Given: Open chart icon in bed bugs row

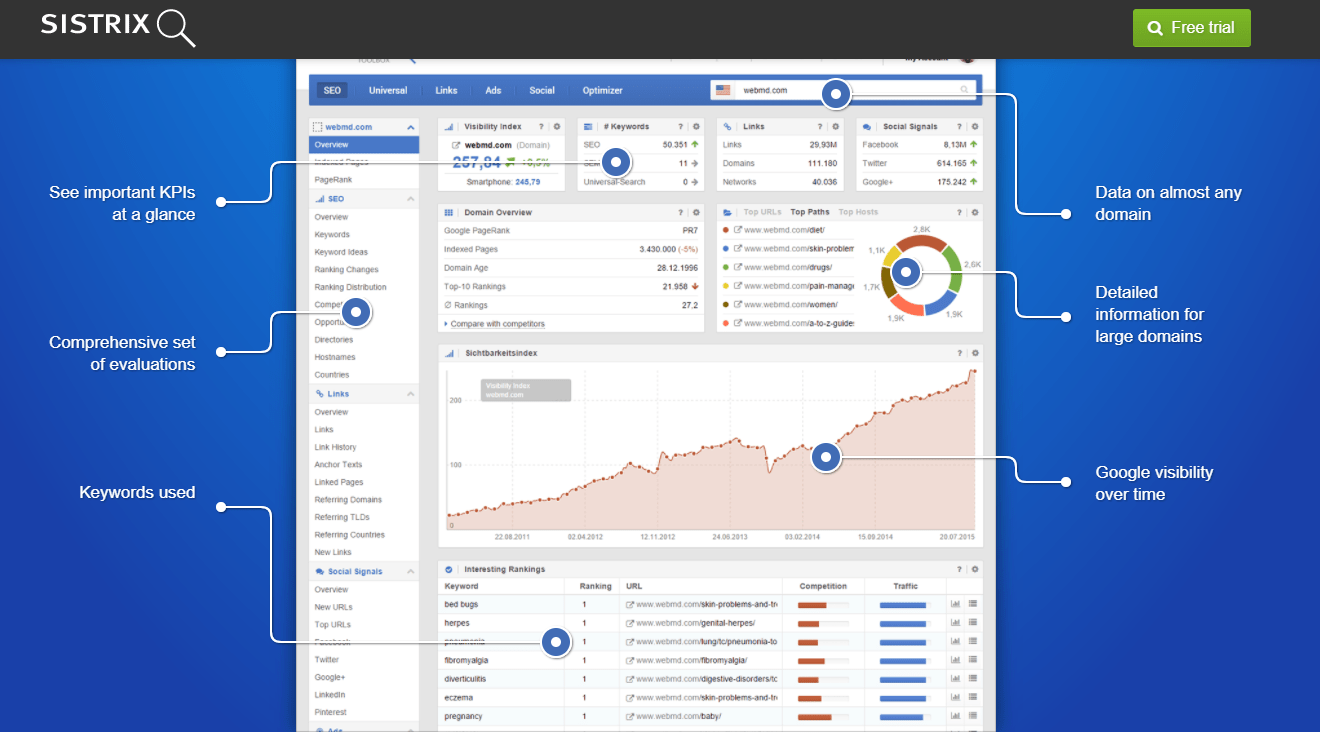Looking at the screenshot, I should (x=955, y=604).
